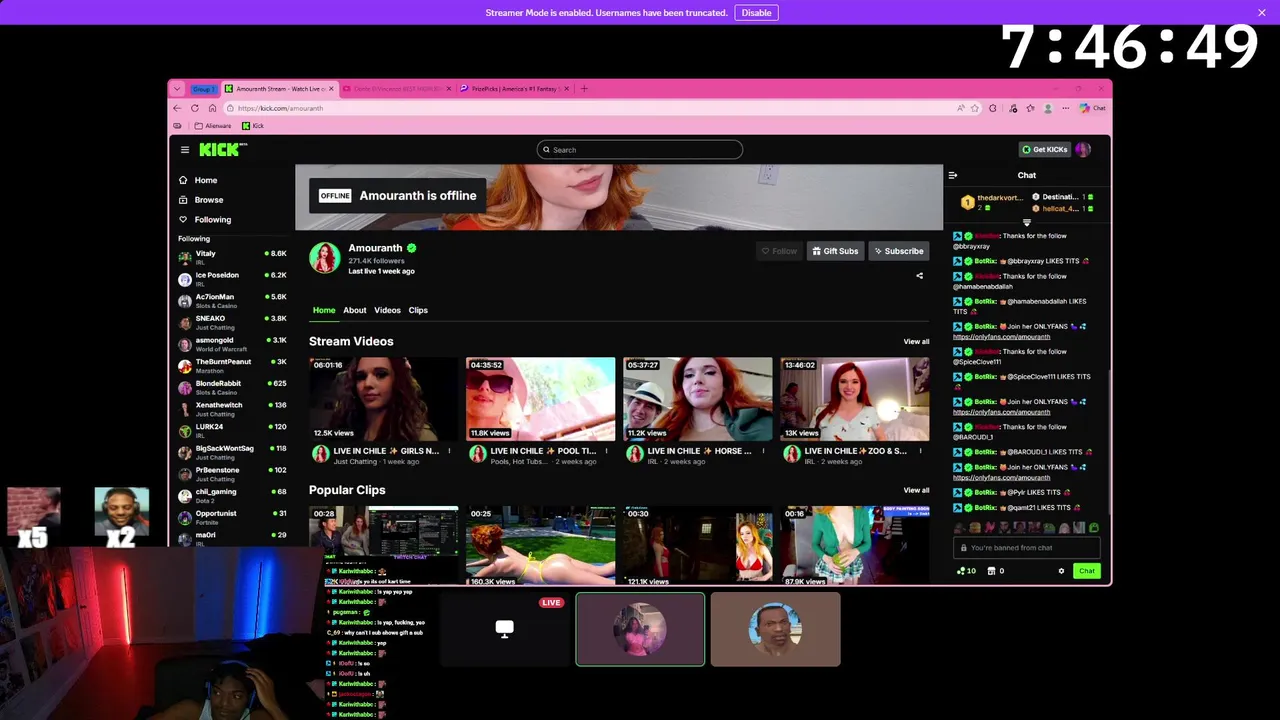
Task: Click the Kick search field
Action: [x=640, y=150]
